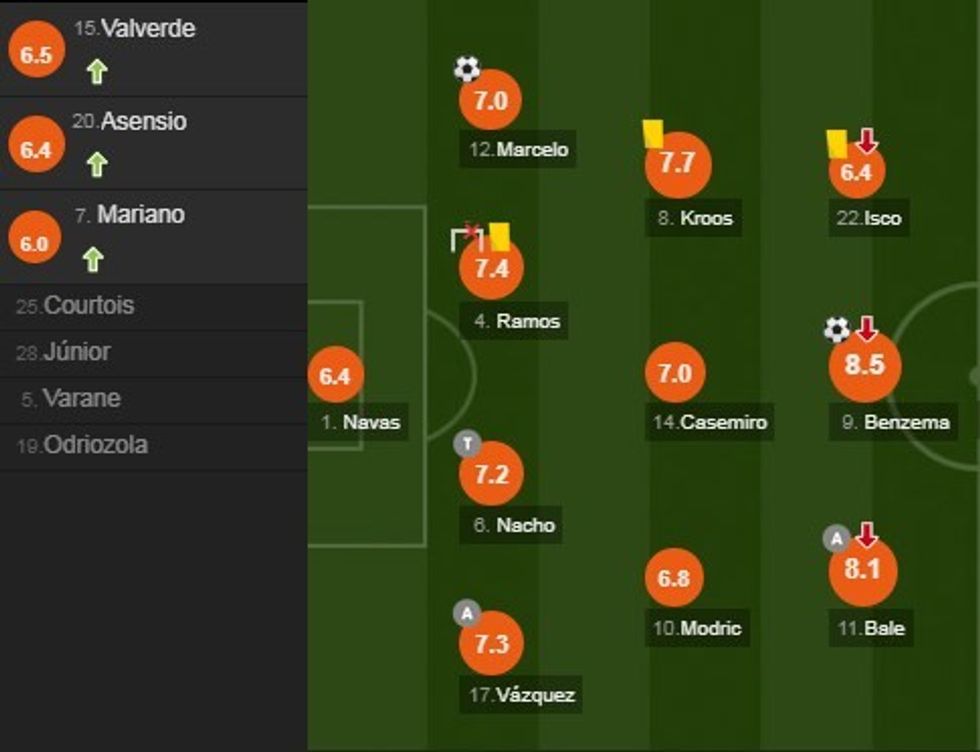
Task: Click the green sub-in arrow under Mariano
Action: coord(92,260)
